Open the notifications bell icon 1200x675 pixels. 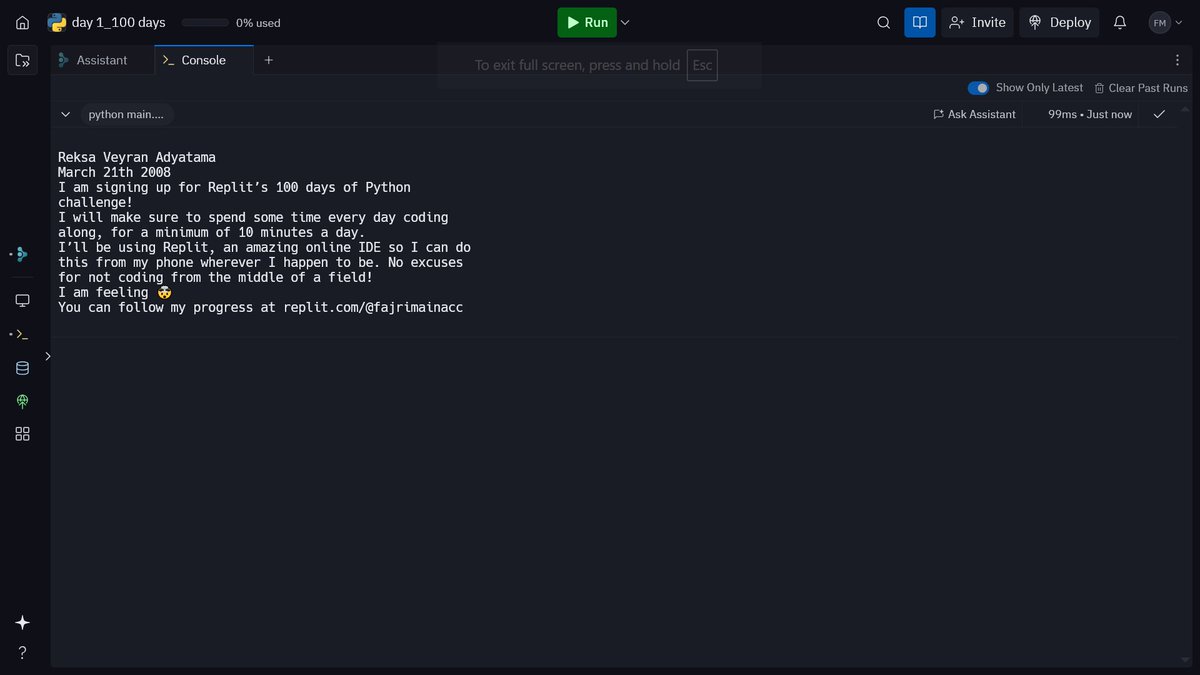[x=1120, y=22]
